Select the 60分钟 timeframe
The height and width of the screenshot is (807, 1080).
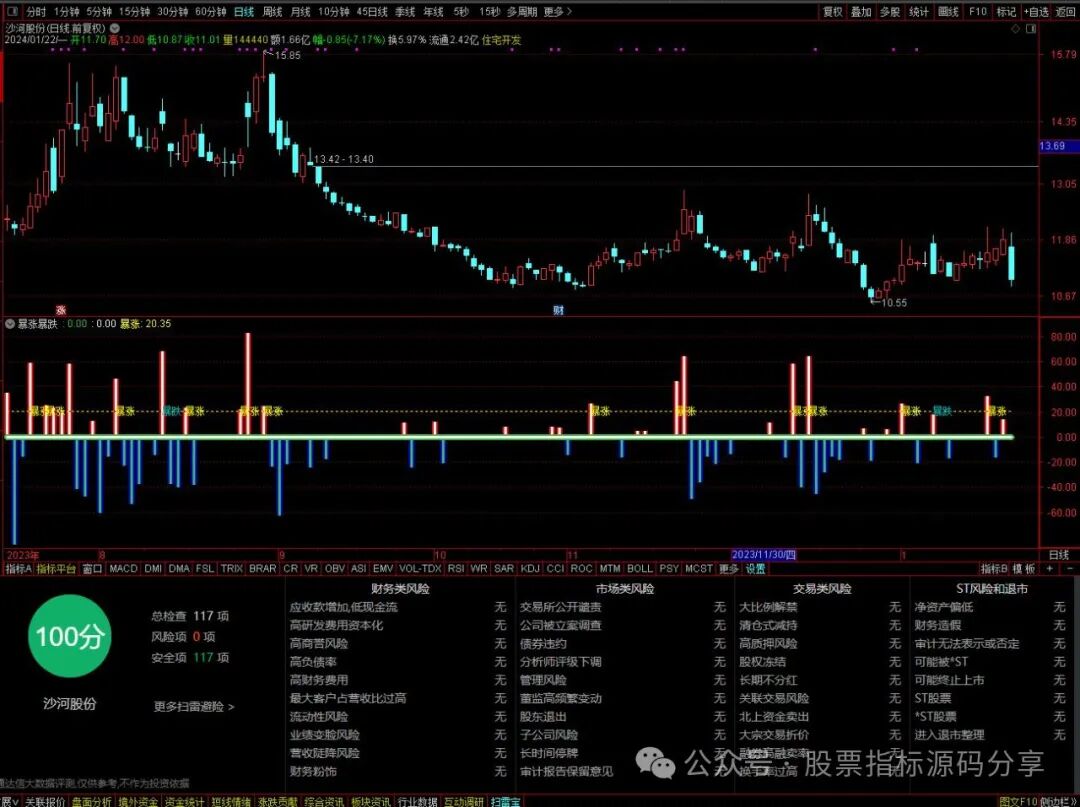pos(210,12)
